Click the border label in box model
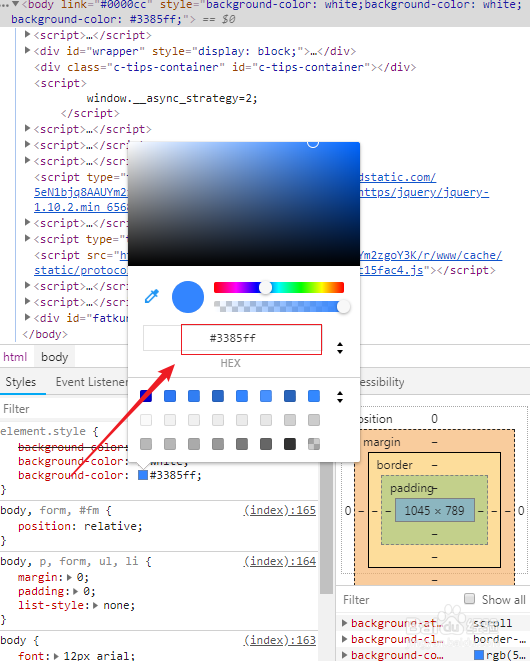 point(394,465)
